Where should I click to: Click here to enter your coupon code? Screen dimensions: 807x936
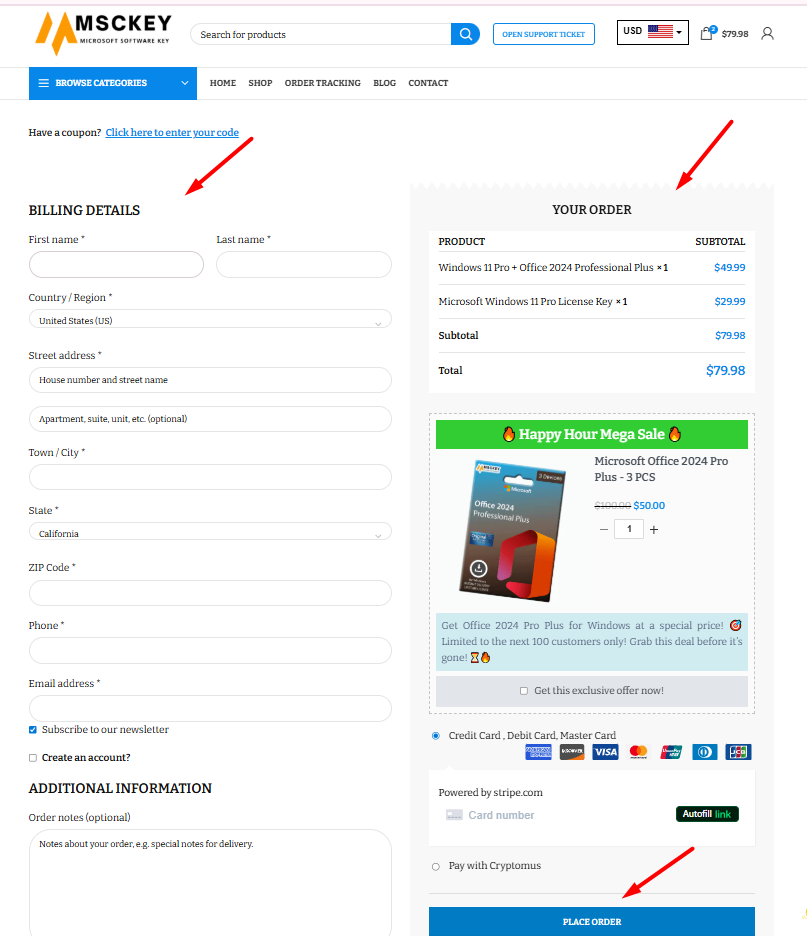pos(172,133)
